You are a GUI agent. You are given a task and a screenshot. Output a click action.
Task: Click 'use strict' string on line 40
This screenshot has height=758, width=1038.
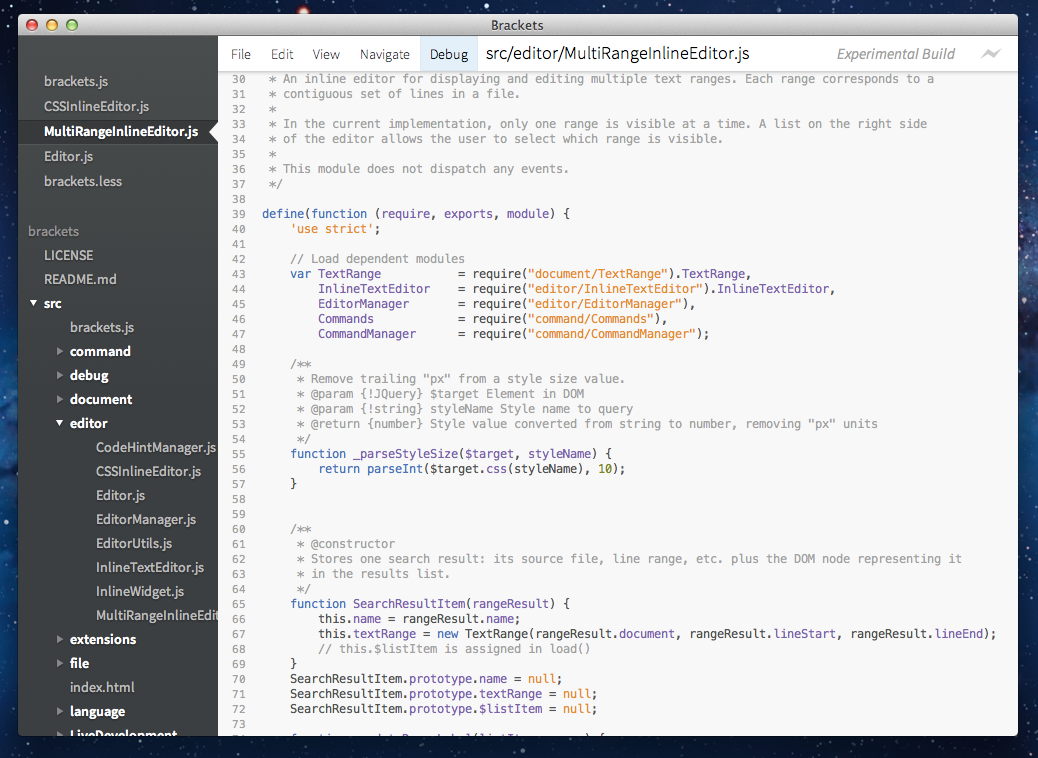(332, 229)
